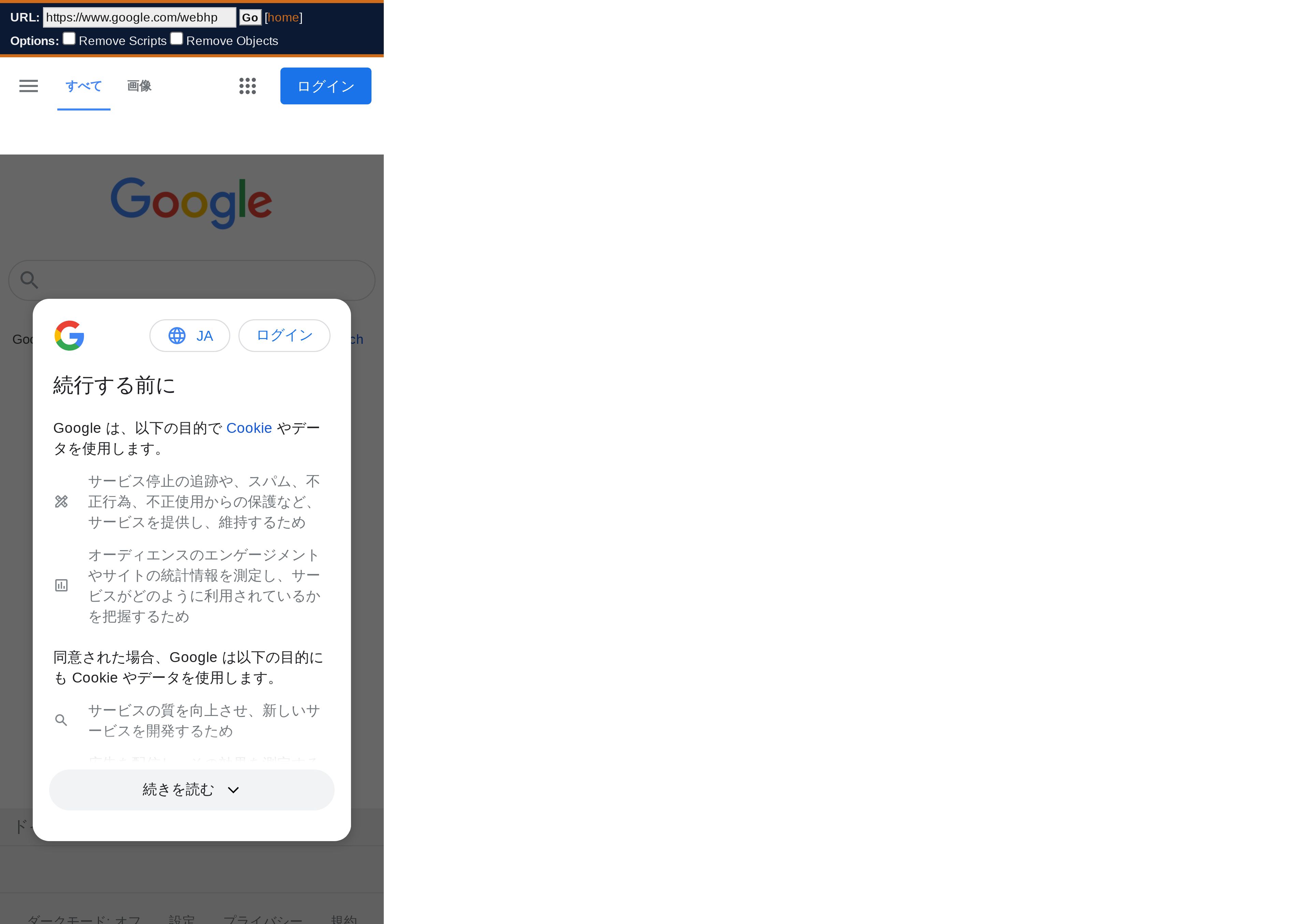Click the tools icon beside サービス停止の追跡
The image size is (1314, 924).
[61, 502]
